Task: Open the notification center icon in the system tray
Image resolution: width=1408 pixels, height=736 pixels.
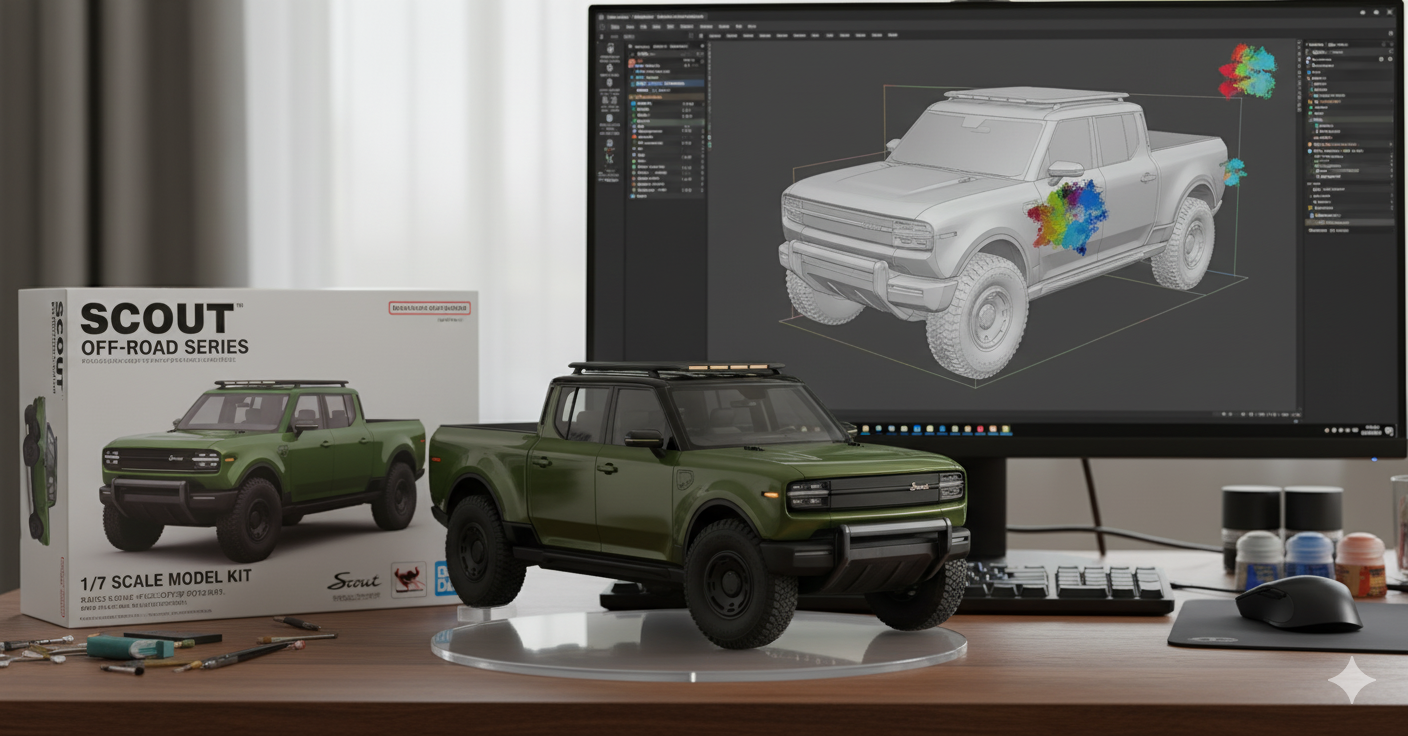Action: click(1389, 430)
